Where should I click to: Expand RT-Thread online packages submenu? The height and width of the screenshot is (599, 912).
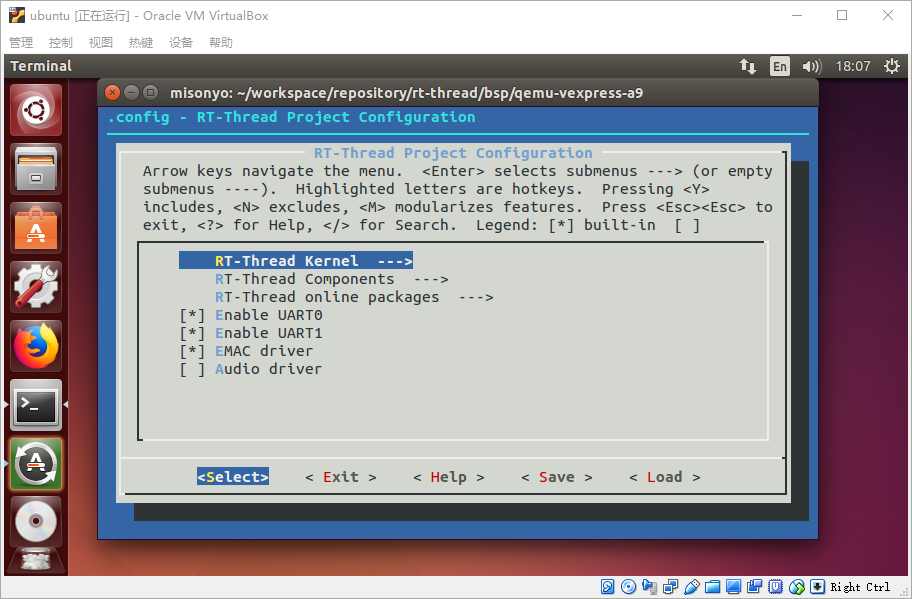point(353,297)
